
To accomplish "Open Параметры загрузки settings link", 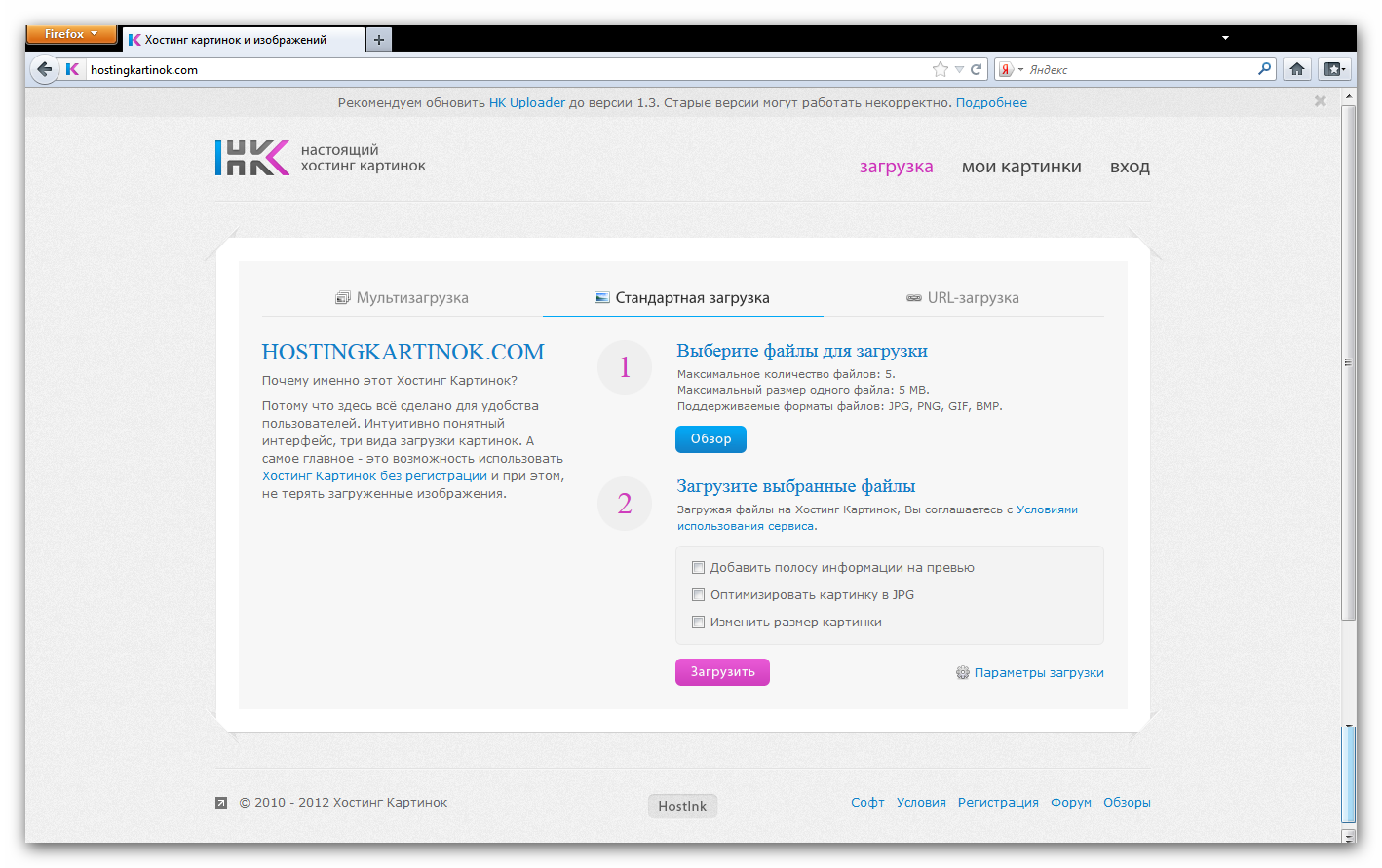I will [1039, 672].
